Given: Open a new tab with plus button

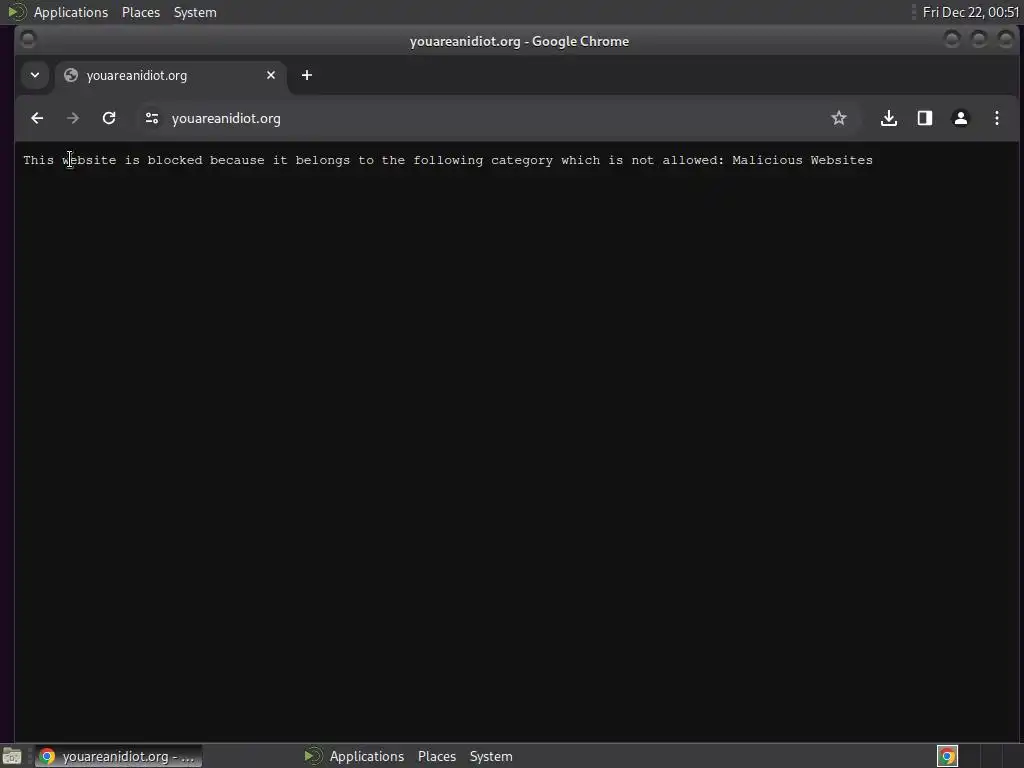Looking at the screenshot, I should pyautogui.click(x=307, y=75).
